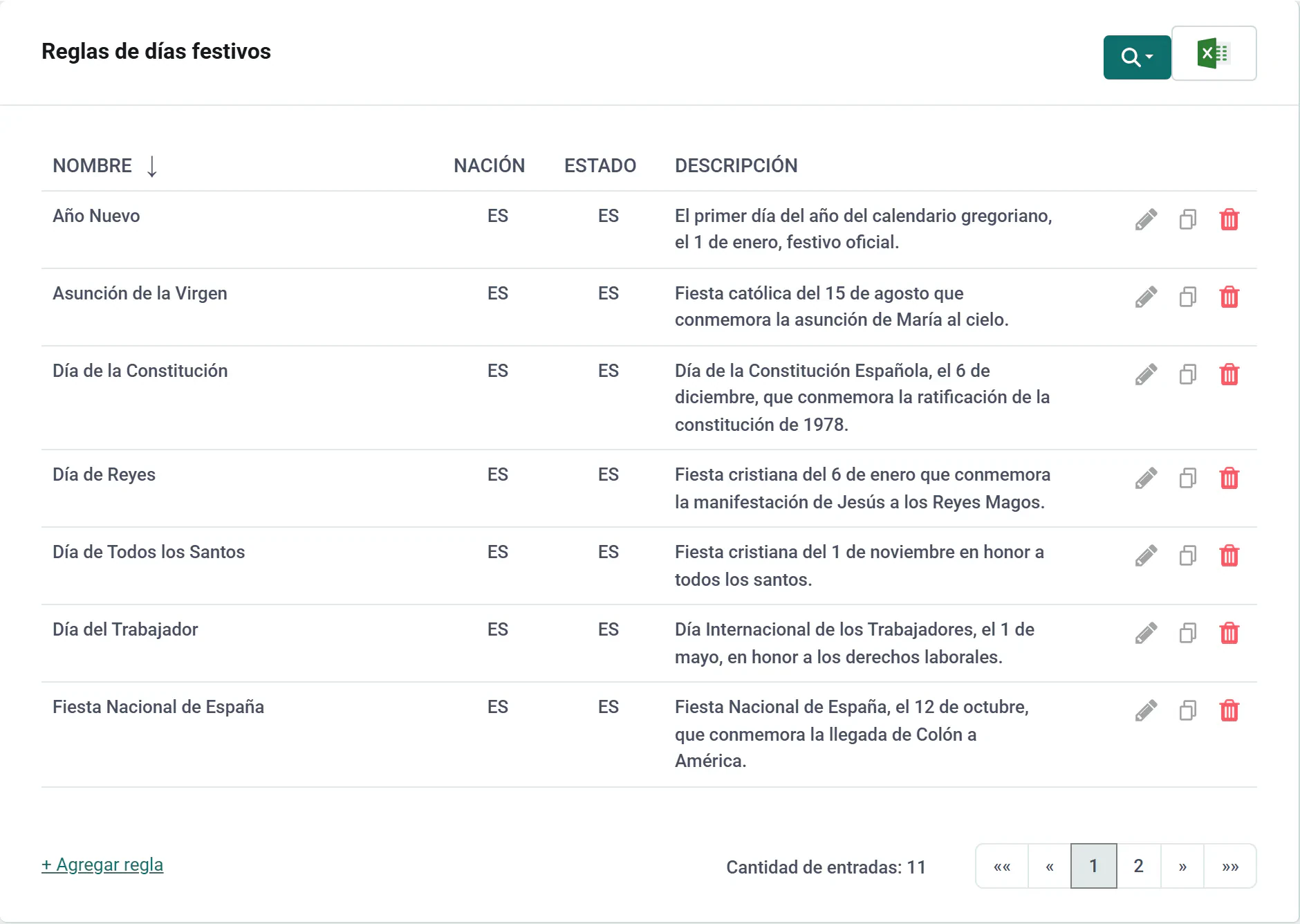Click the Cantidad de entradas: 11 text
Image resolution: width=1300 pixels, height=924 pixels.
point(826,867)
